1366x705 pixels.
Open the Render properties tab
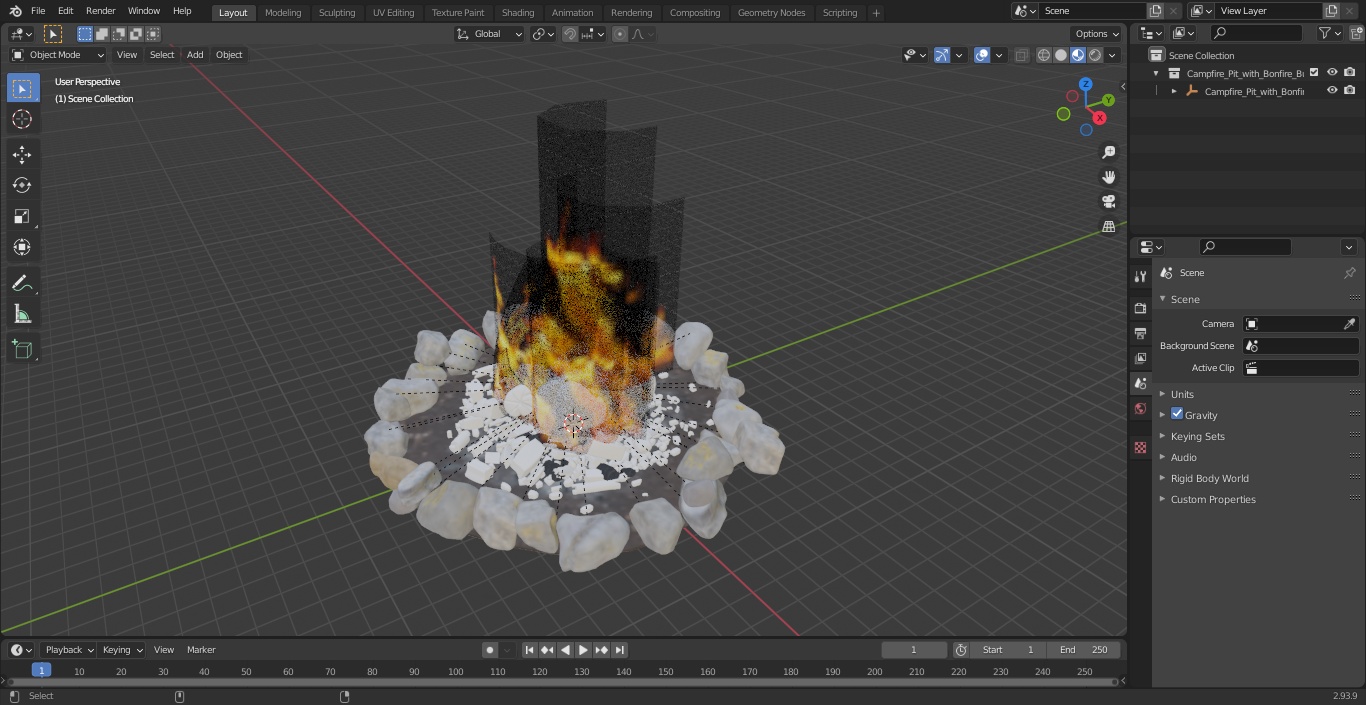coord(1140,308)
